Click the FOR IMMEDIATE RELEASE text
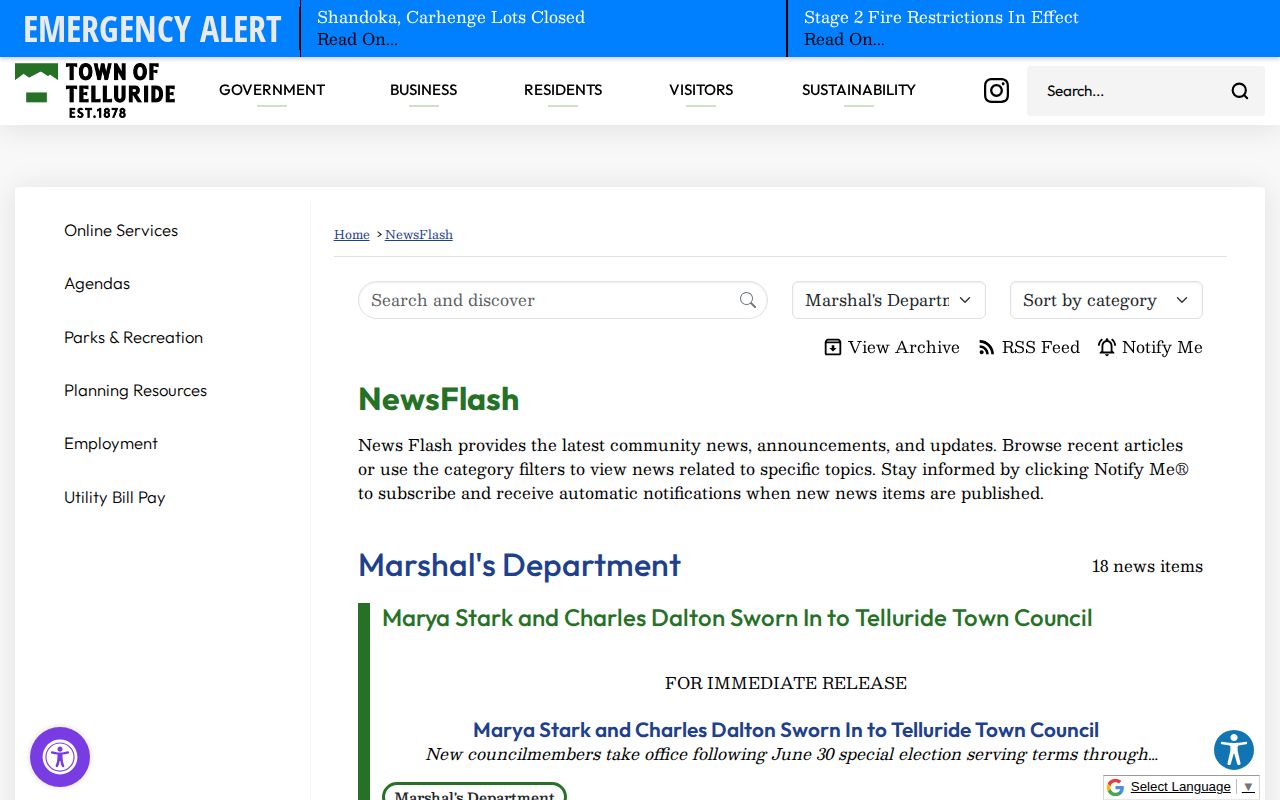 coord(786,683)
